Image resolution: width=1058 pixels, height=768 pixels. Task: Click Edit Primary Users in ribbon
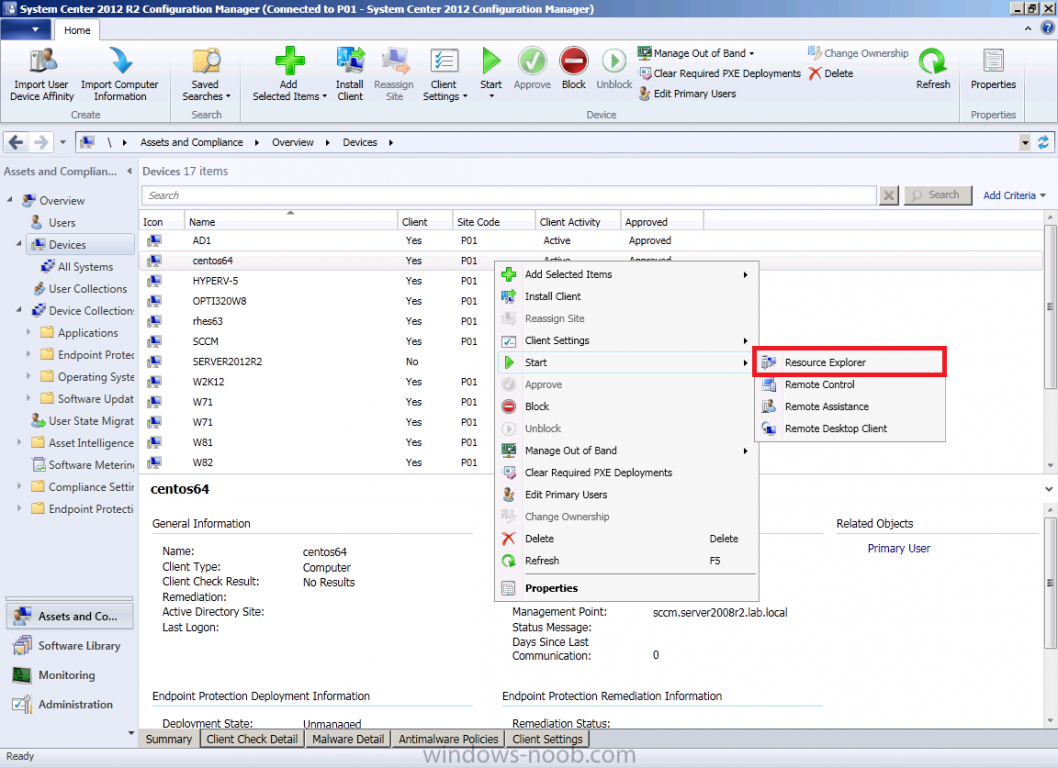point(687,93)
